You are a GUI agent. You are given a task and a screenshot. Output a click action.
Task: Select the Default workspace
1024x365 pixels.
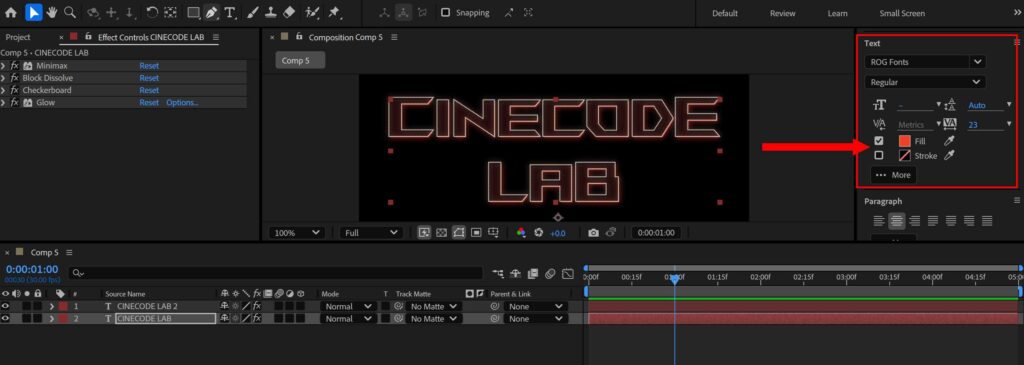pos(725,13)
